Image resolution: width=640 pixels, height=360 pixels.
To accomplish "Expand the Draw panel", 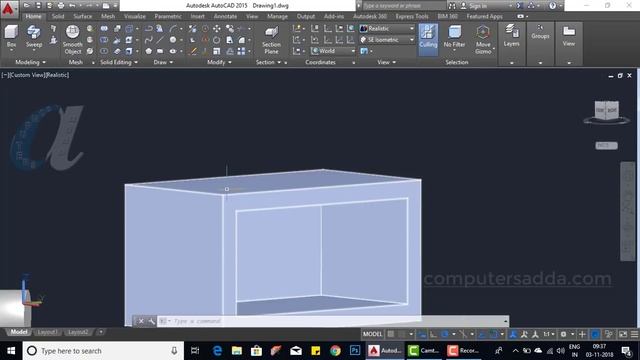I will pyautogui.click(x=163, y=62).
